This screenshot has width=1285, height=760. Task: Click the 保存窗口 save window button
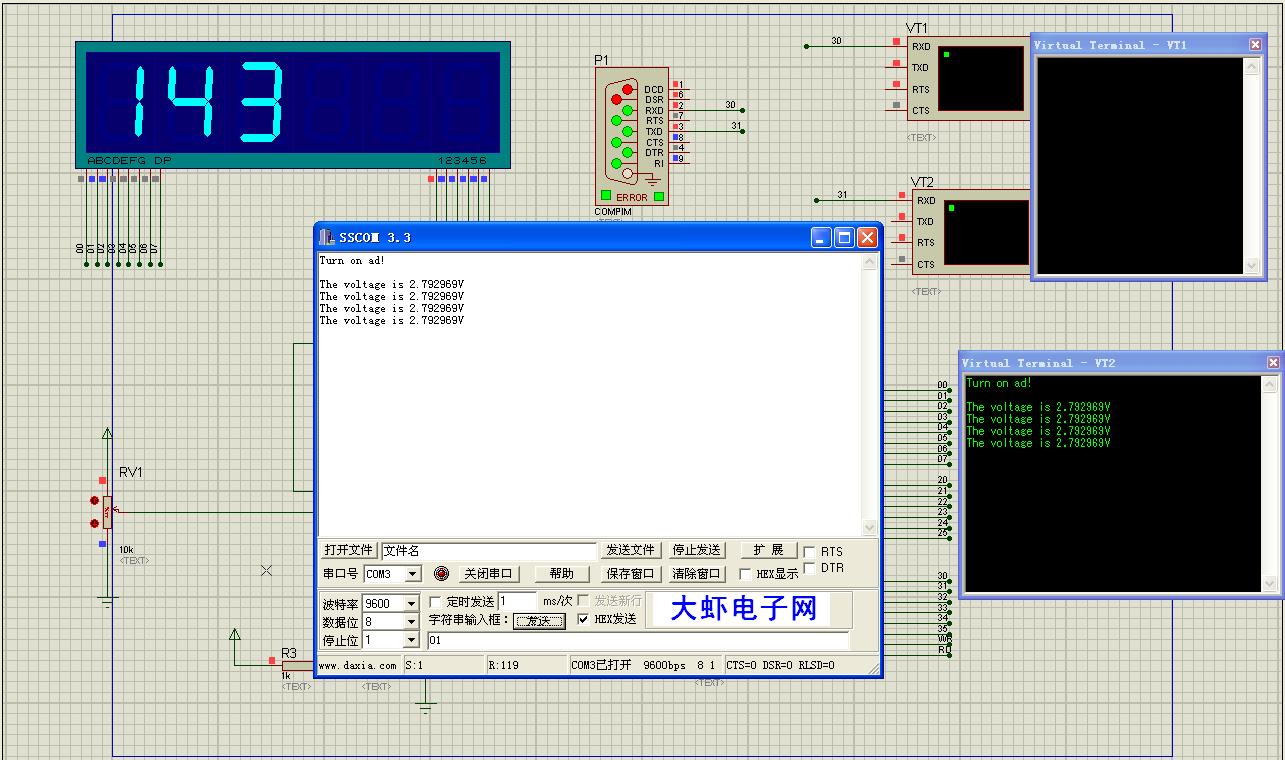coord(631,574)
